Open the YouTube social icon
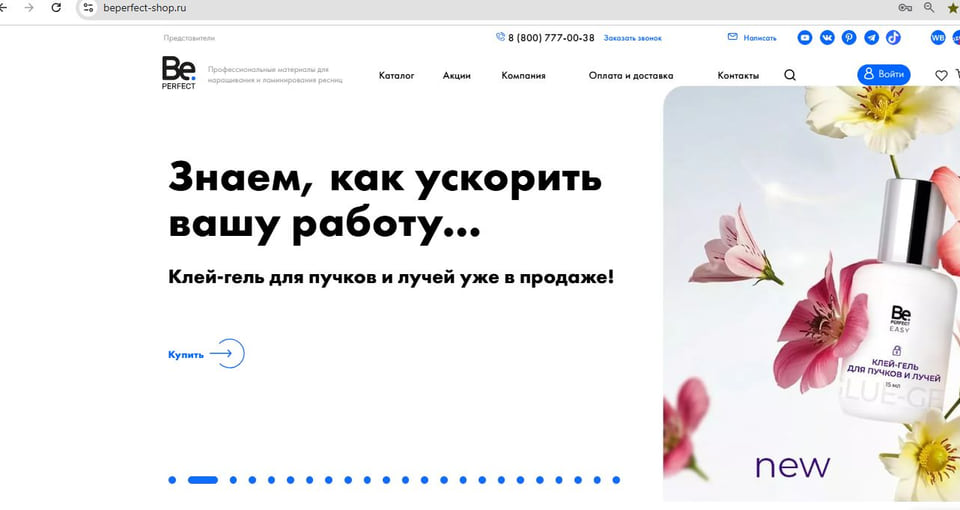Screen dimensions: 960x510 point(804,38)
